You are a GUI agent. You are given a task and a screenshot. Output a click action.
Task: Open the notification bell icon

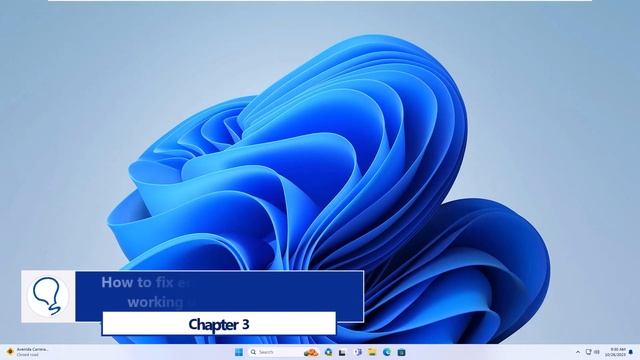point(631,352)
